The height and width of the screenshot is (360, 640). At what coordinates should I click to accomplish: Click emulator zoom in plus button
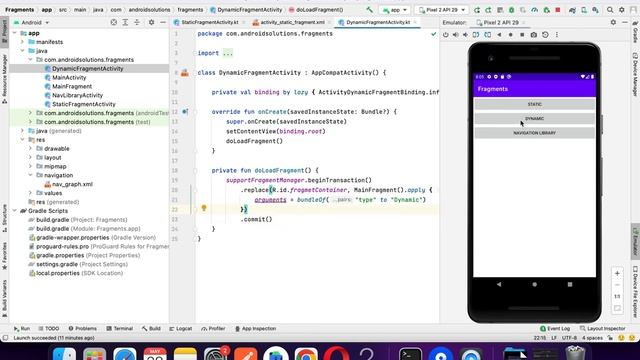(617, 273)
